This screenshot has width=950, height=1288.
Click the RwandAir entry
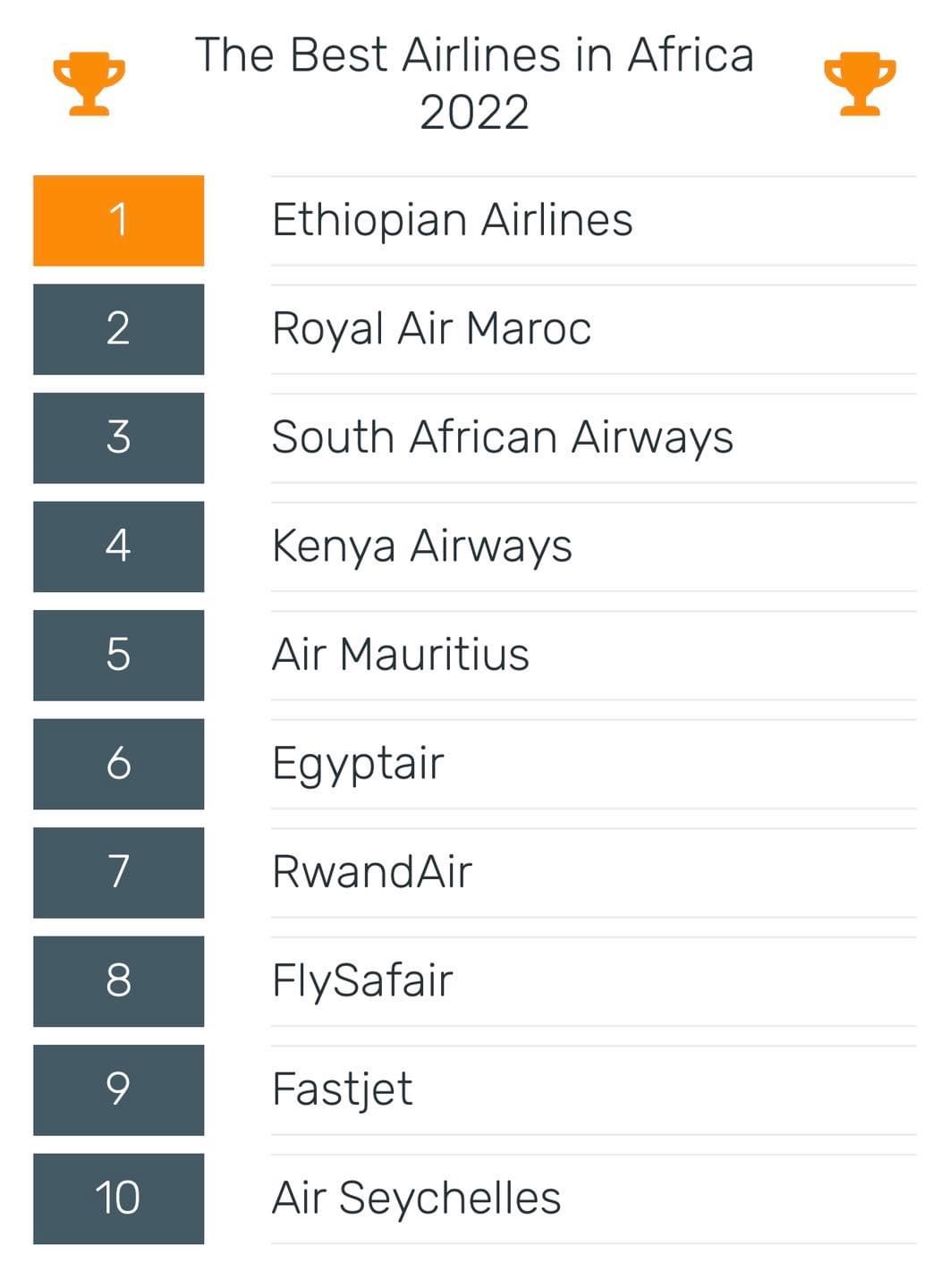[x=371, y=872]
